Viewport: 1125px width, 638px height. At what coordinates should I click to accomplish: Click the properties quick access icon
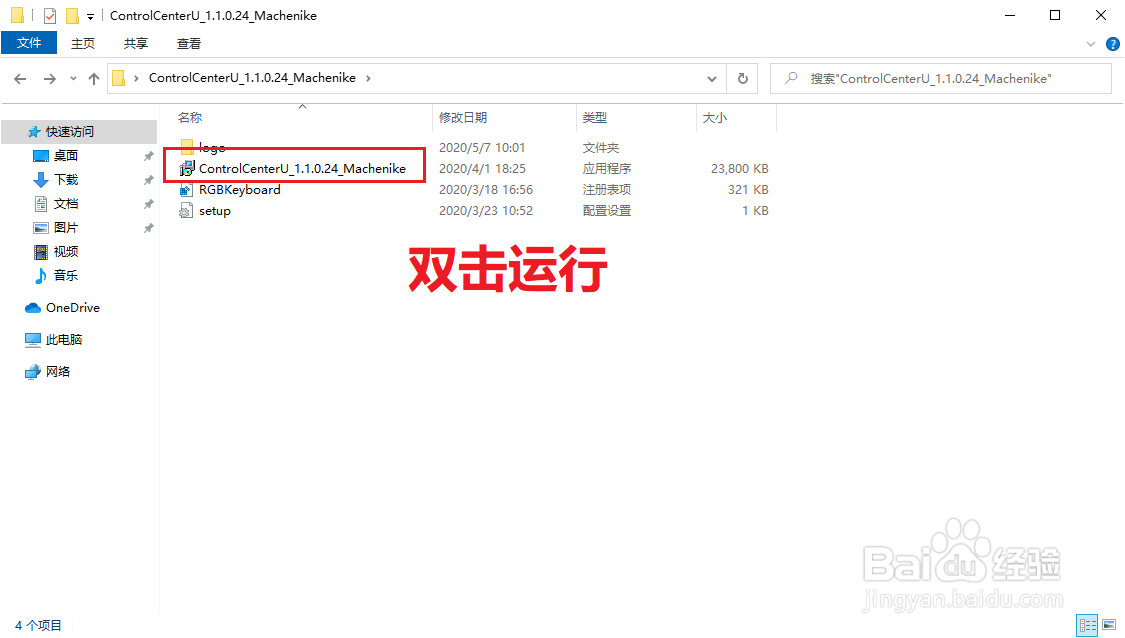click(50, 15)
